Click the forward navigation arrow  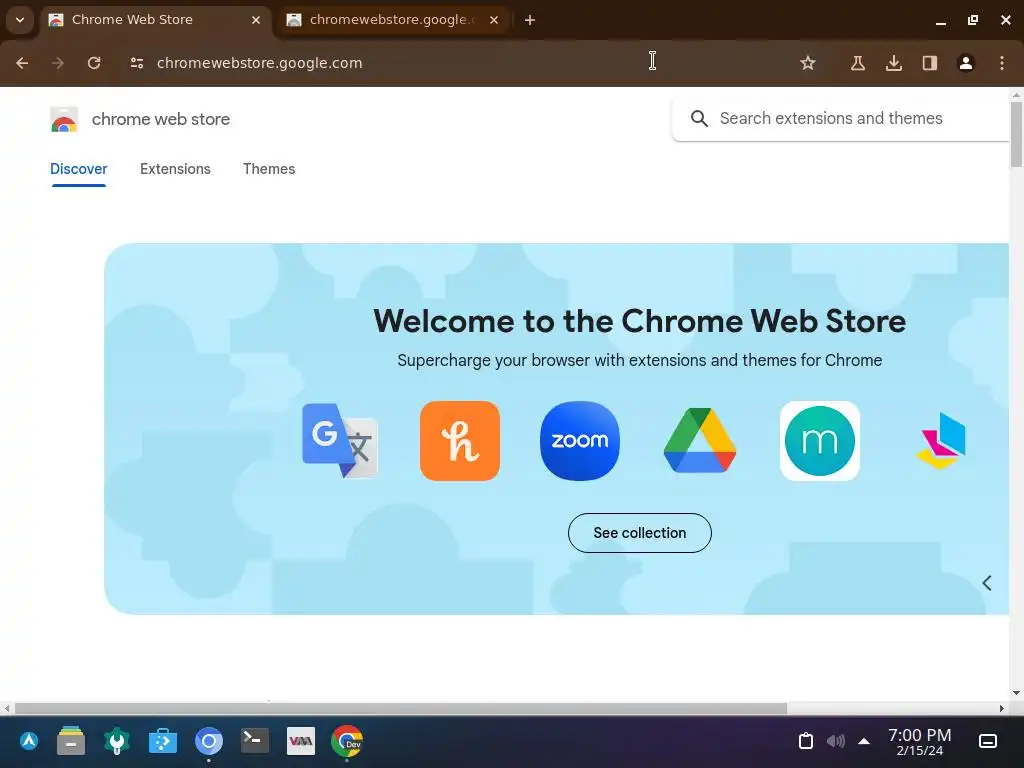click(x=57, y=63)
